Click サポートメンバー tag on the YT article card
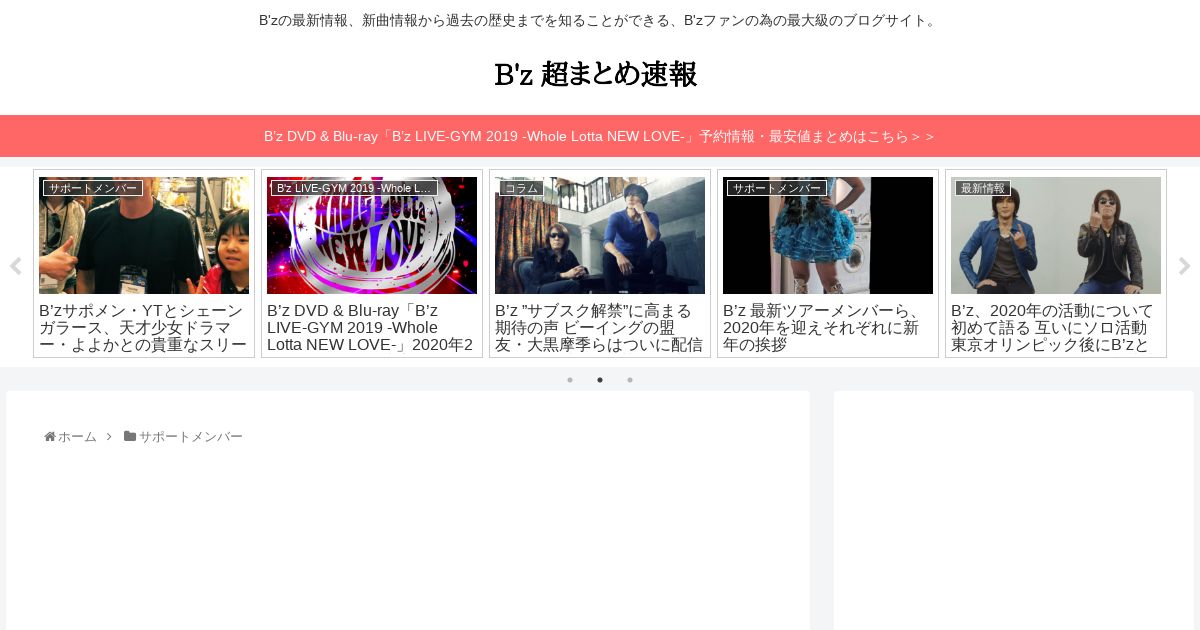The width and height of the screenshot is (1200, 630). click(x=93, y=188)
